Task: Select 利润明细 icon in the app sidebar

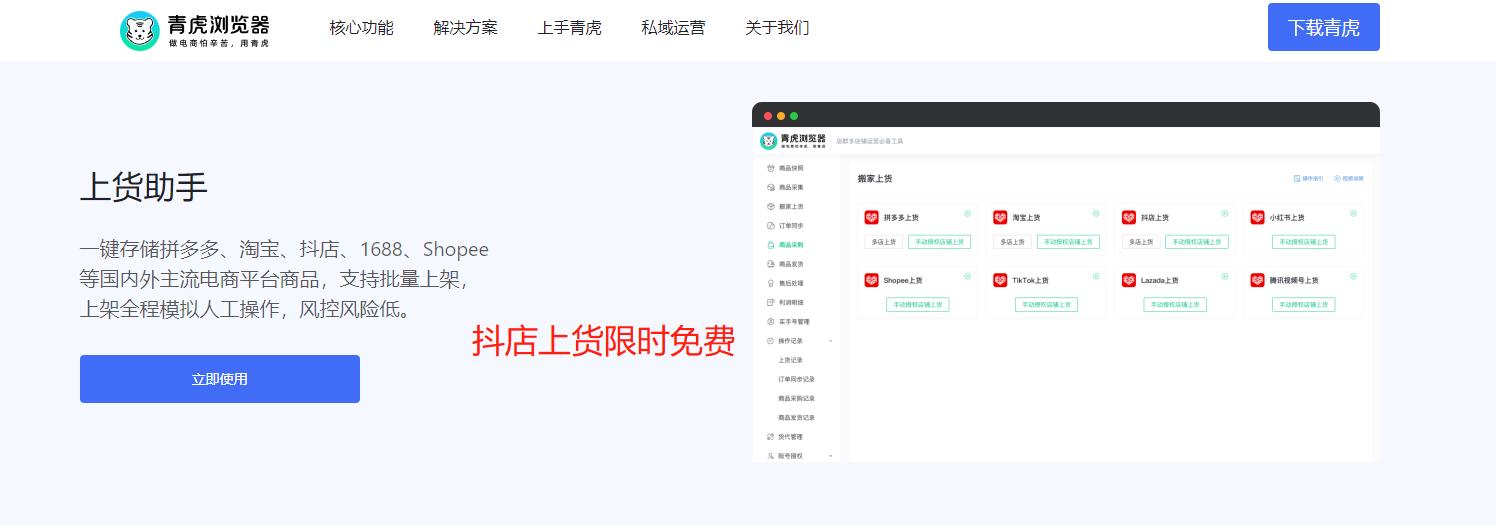Action: [x=770, y=302]
